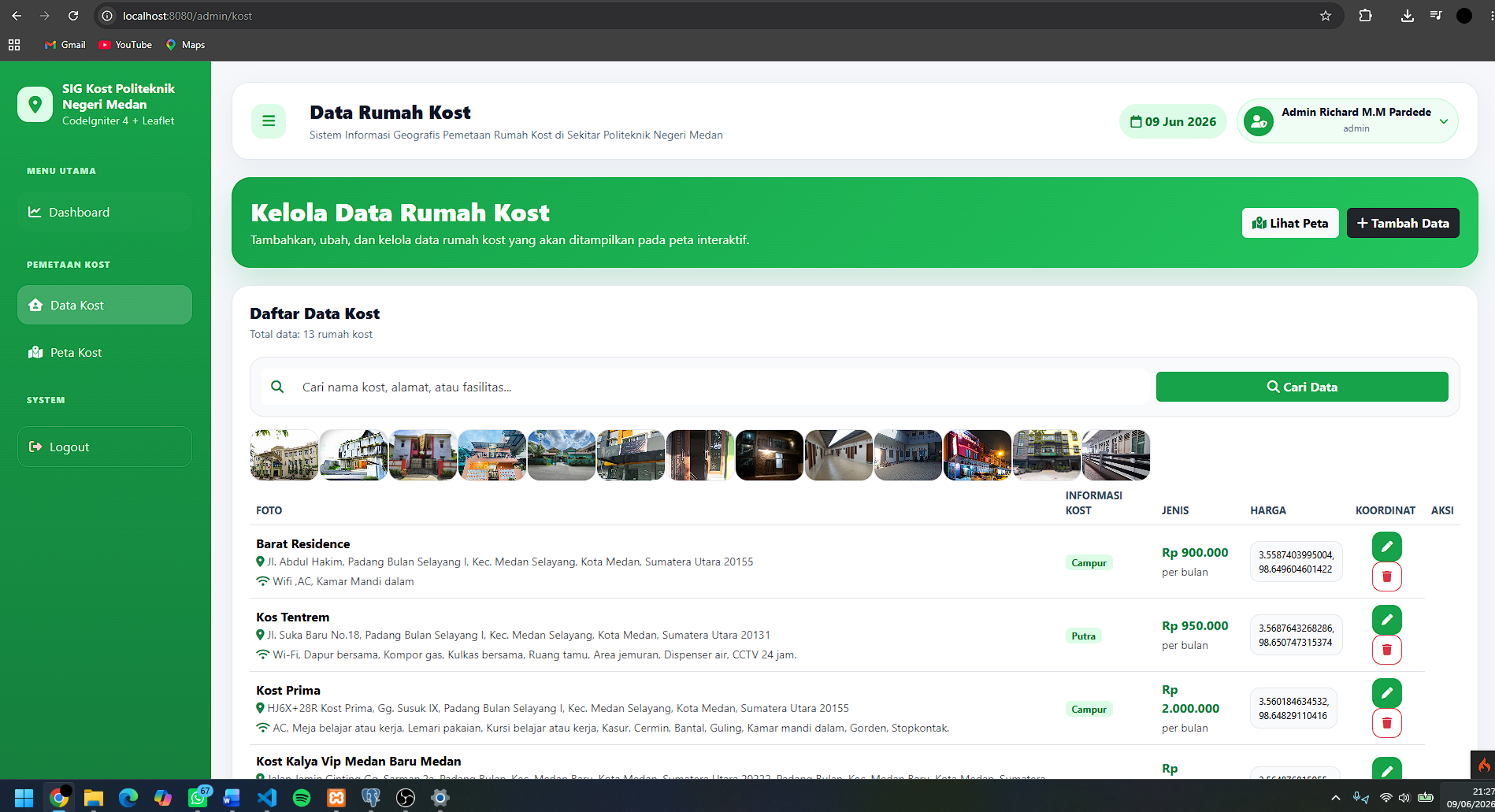Click Rp 900.000 price for Barat Residence
Screen dimensions: 1495x812
(x=1195, y=552)
